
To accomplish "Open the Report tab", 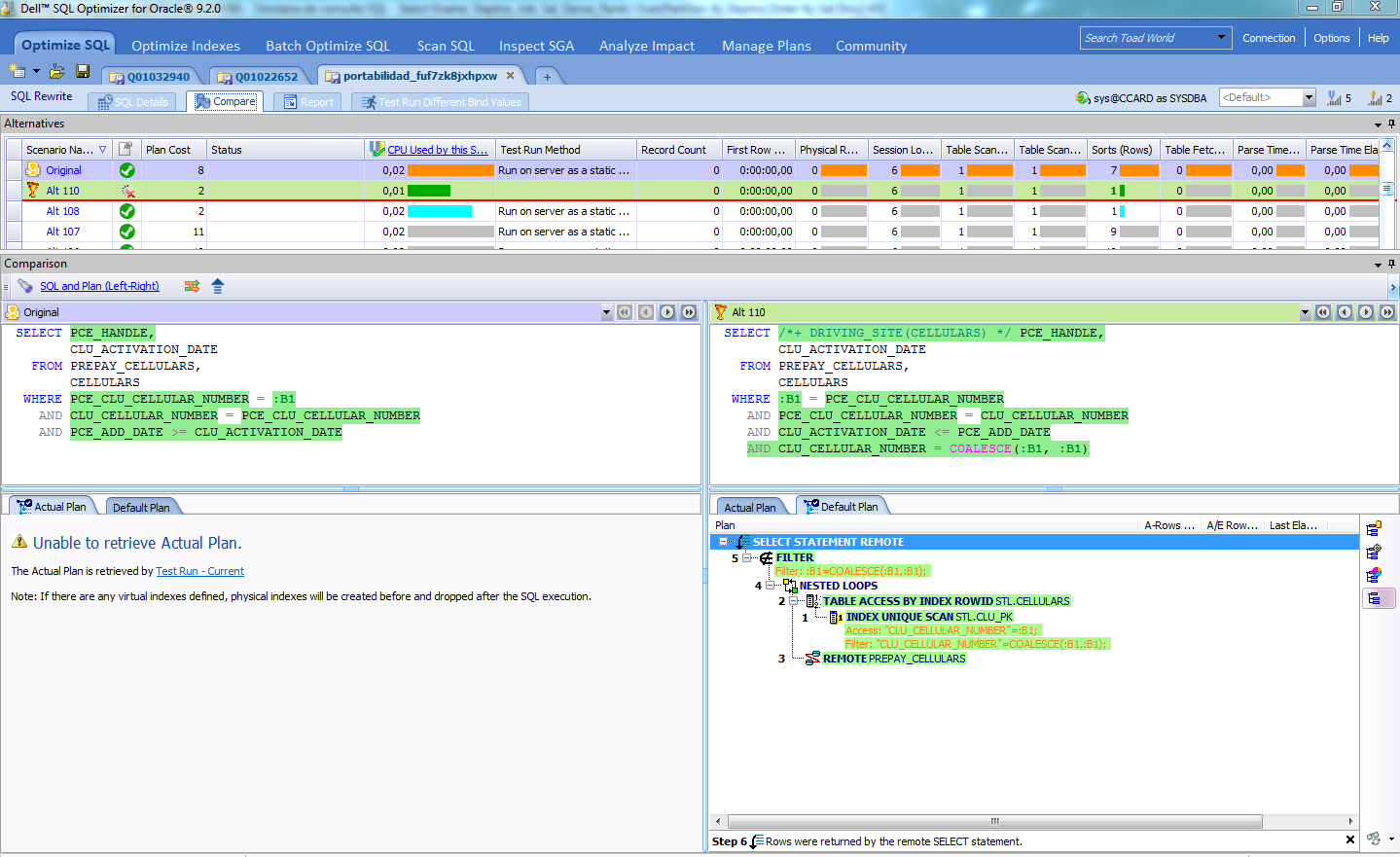I will [x=307, y=102].
